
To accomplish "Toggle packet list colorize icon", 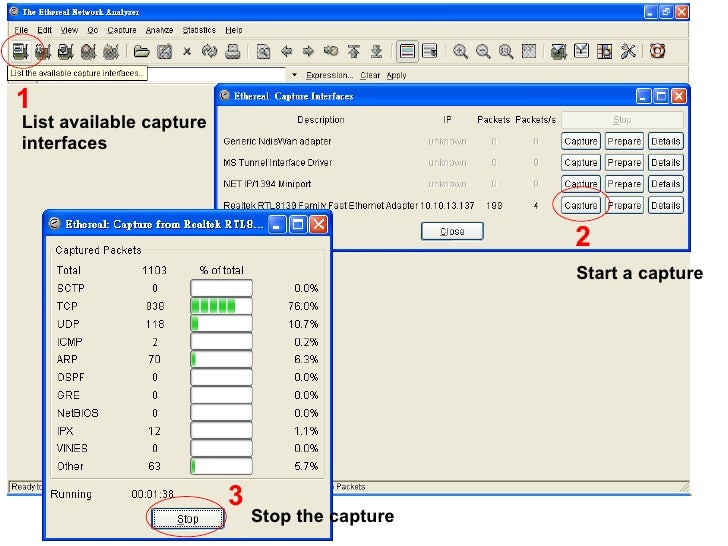I will tap(407, 51).
